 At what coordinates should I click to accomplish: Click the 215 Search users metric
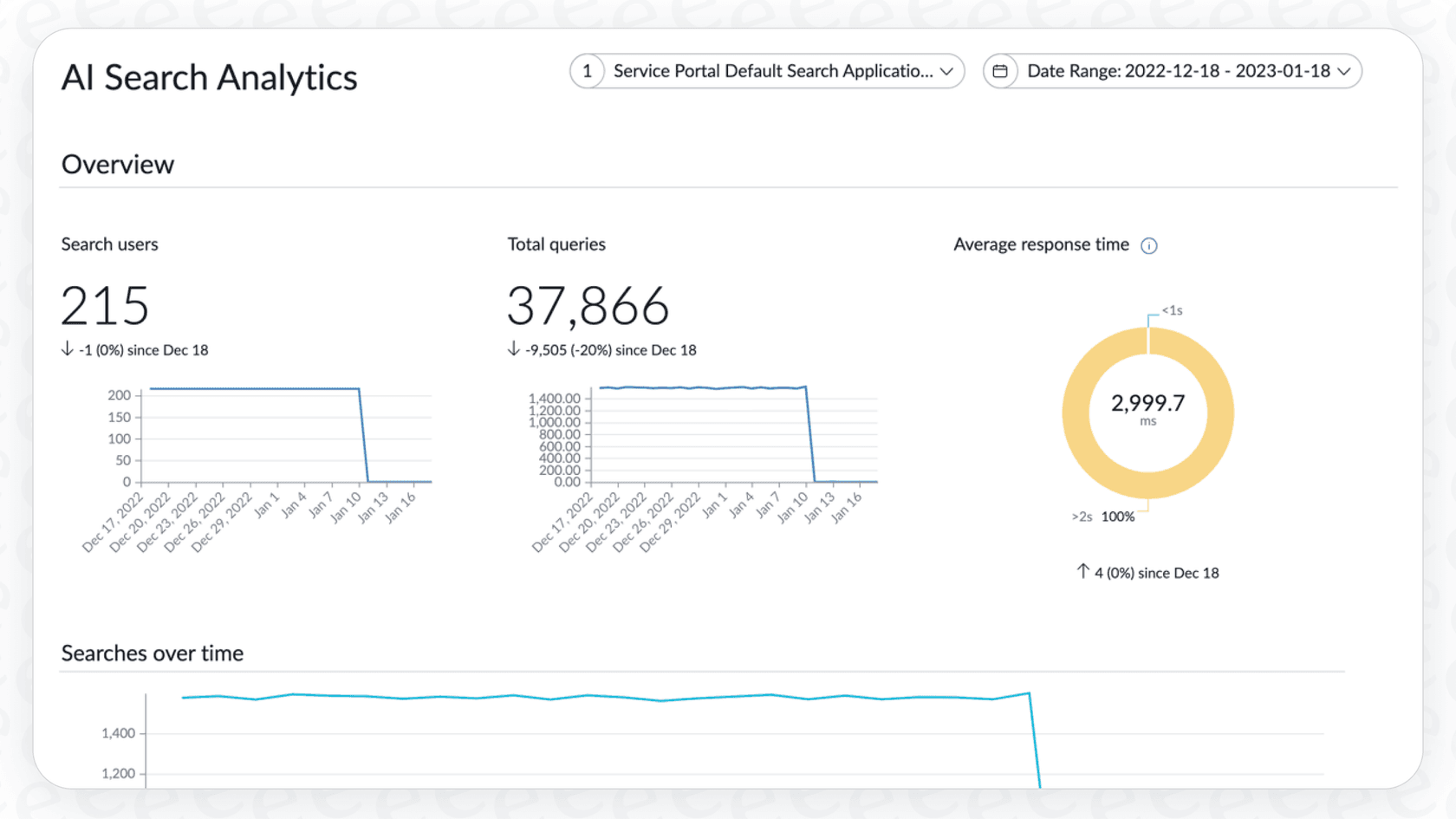click(104, 305)
